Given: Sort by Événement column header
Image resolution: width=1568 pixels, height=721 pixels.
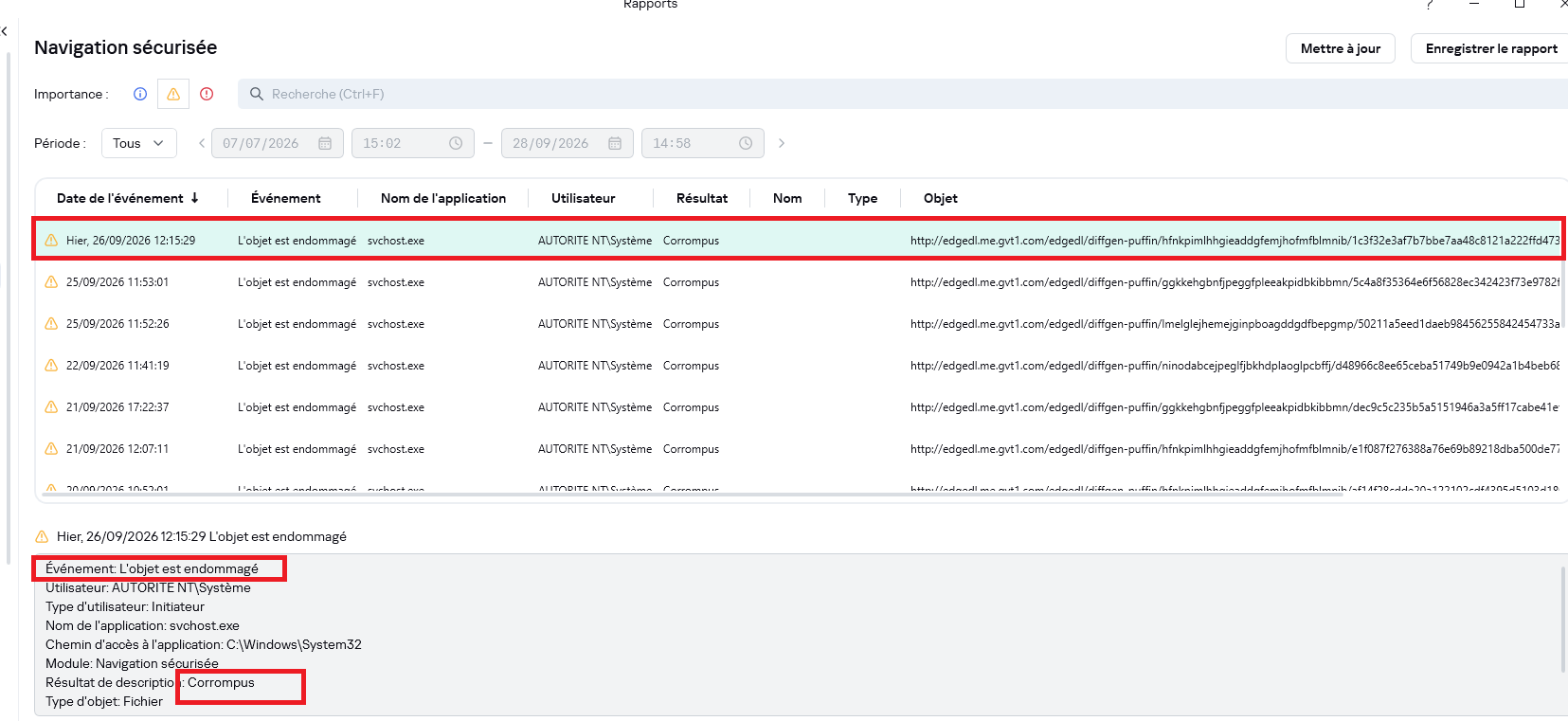Looking at the screenshot, I should [x=285, y=198].
